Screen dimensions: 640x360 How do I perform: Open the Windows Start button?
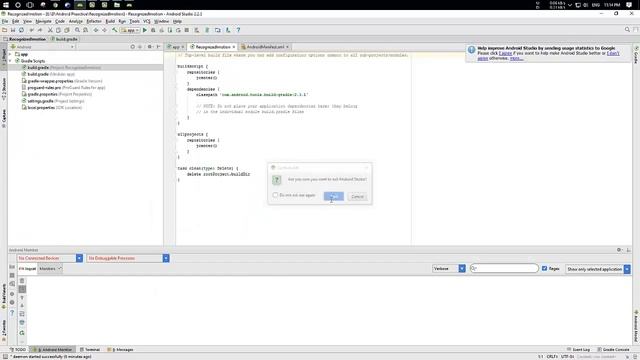[6, 5]
